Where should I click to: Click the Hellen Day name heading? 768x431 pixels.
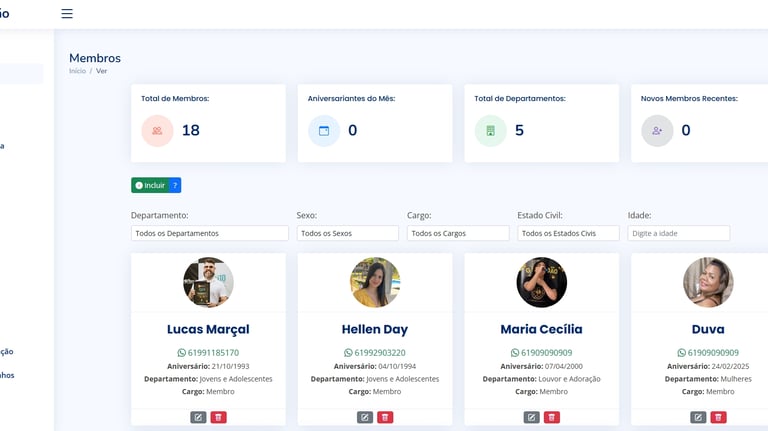click(375, 330)
